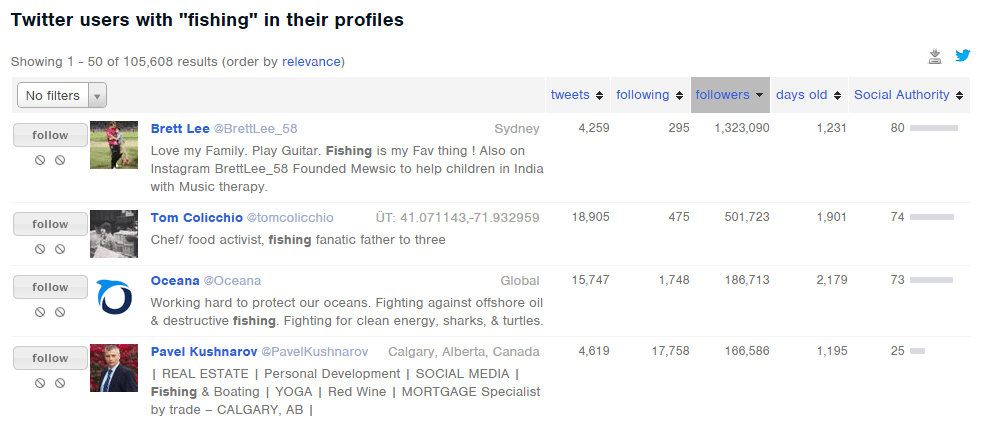
Task: Click the download results icon
Action: [x=935, y=56]
